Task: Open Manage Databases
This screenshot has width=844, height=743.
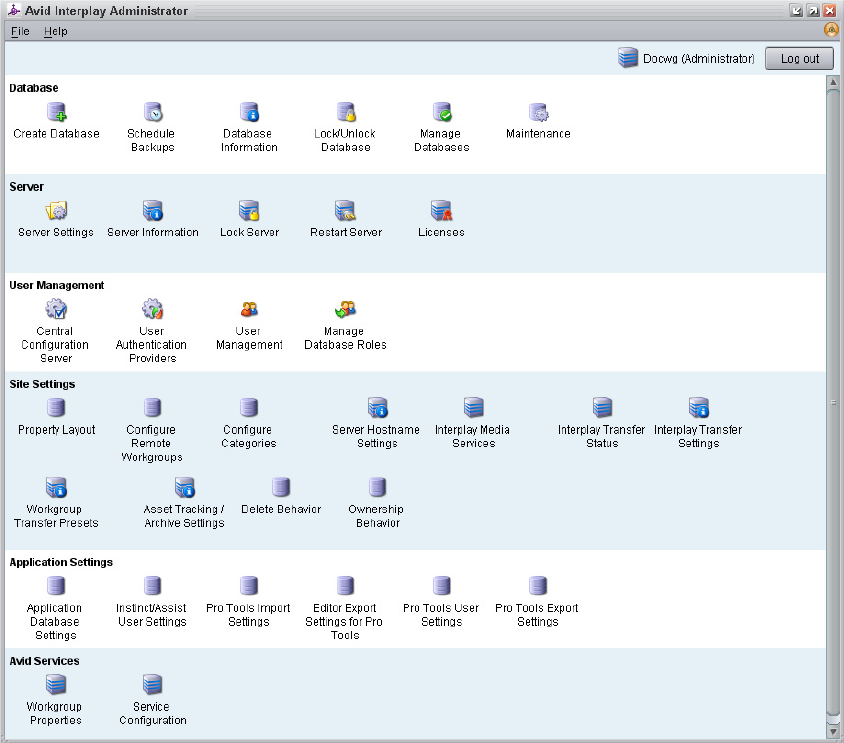Action: click(442, 112)
